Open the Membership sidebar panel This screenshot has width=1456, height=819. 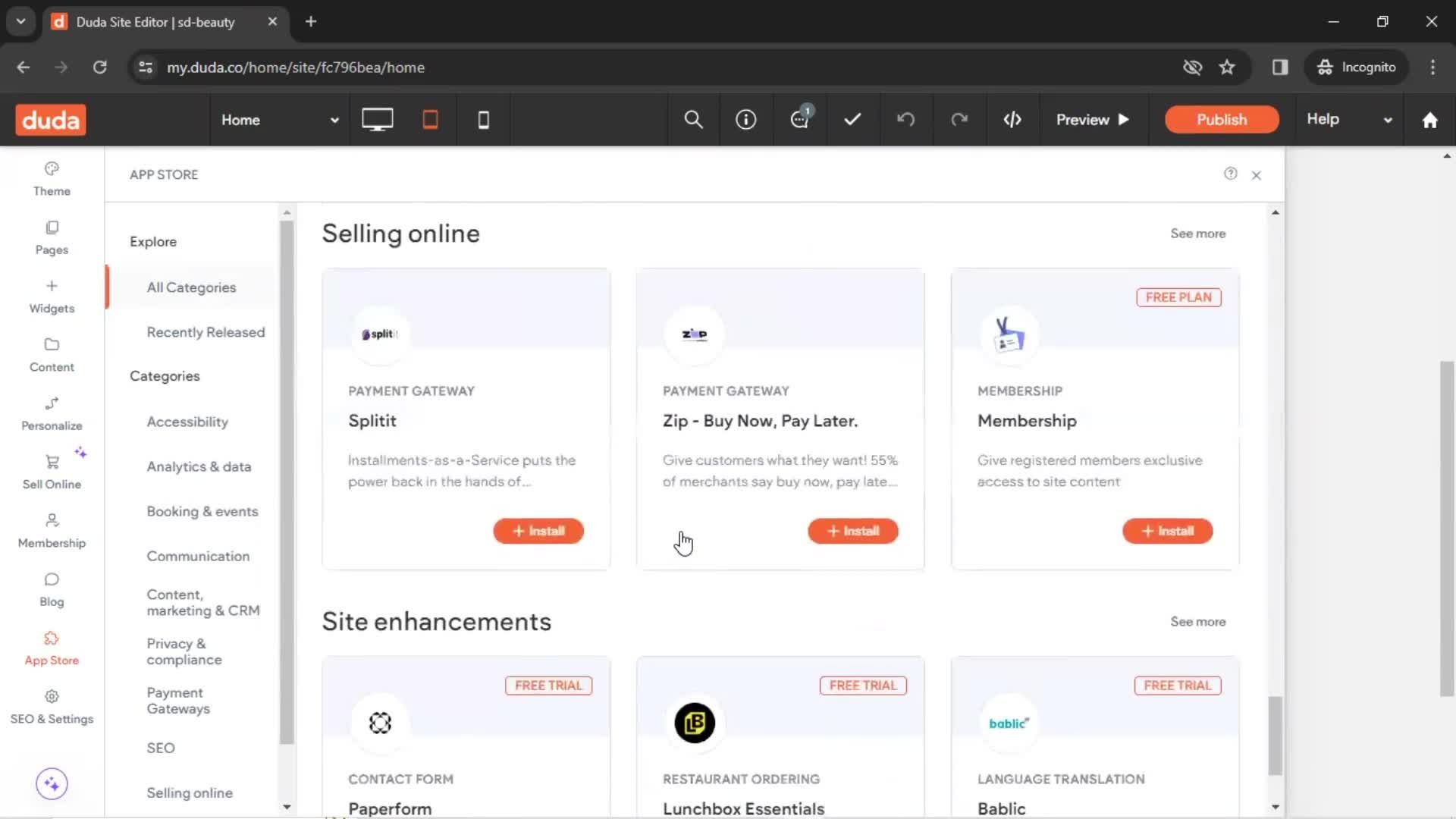[52, 531]
